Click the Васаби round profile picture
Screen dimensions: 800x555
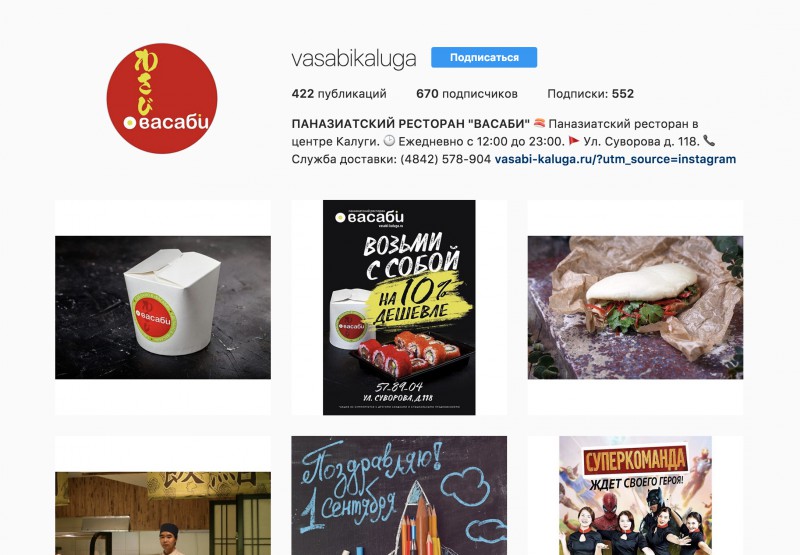pyautogui.click(x=162, y=98)
